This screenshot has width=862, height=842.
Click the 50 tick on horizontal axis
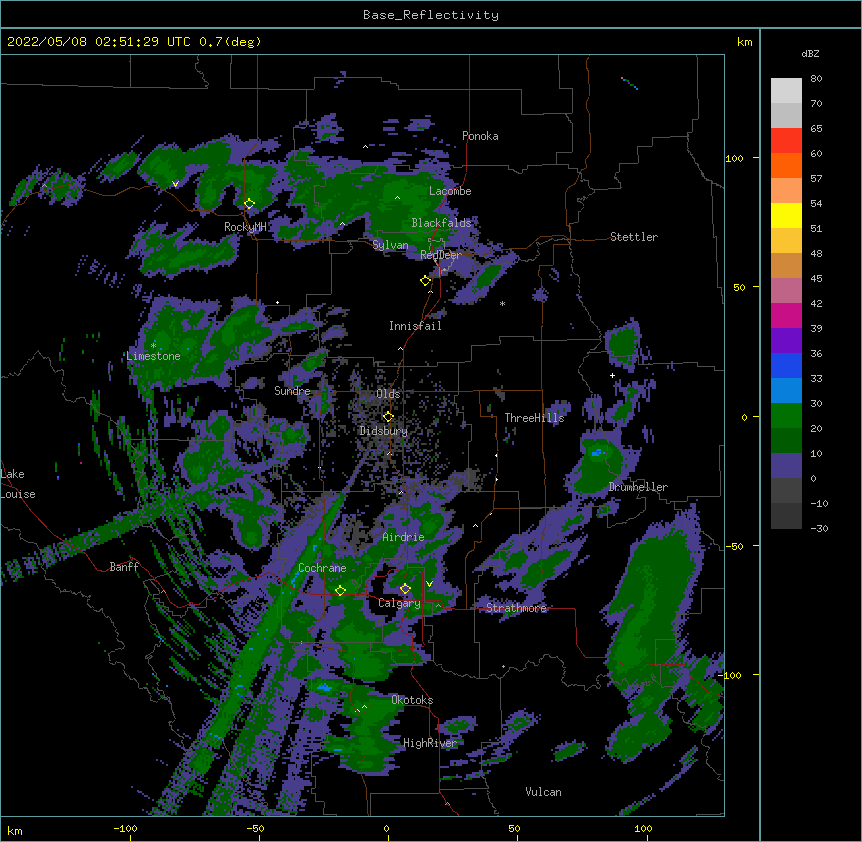pos(515,829)
